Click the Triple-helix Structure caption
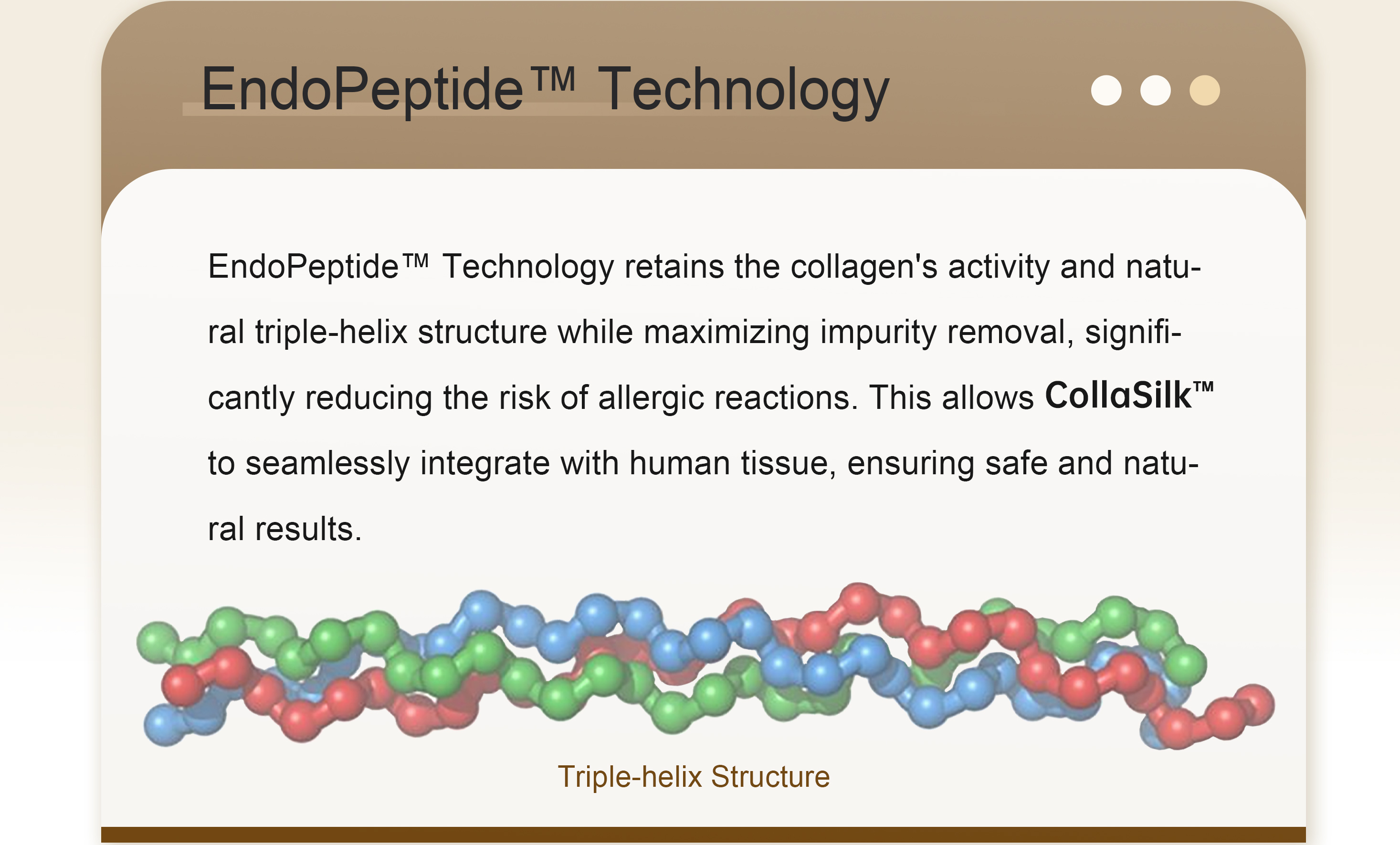The image size is (1400, 845). (x=693, y=776)
